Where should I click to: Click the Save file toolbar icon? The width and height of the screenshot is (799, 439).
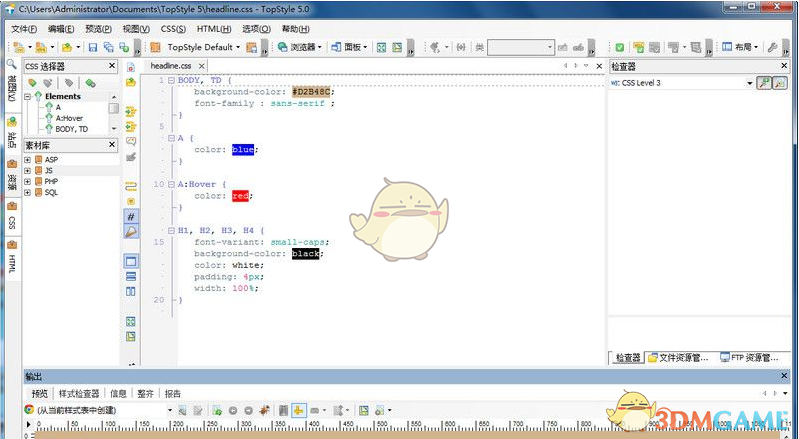coord(93,47)
